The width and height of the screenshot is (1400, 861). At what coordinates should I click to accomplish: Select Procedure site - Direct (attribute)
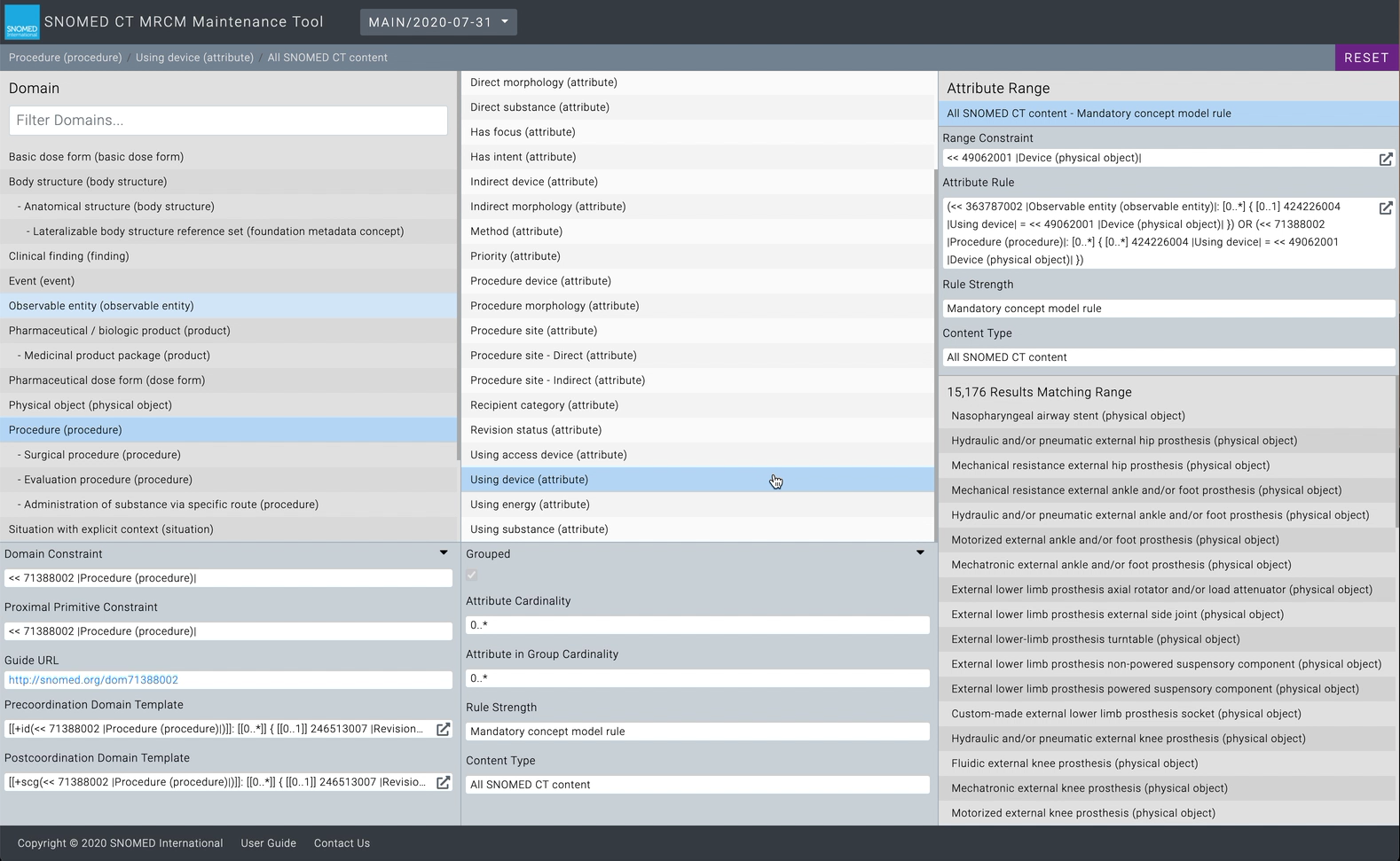tap(697, 356)
